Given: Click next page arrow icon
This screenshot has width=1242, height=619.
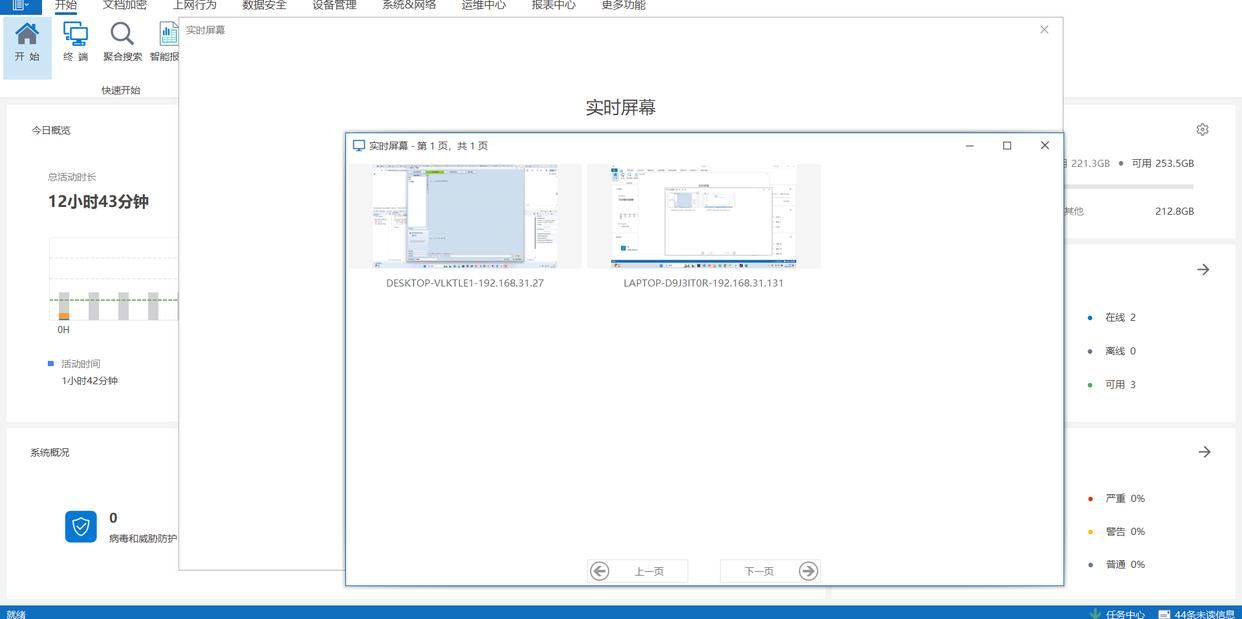Looking at the screenshot, I should [x=808, y=571].
